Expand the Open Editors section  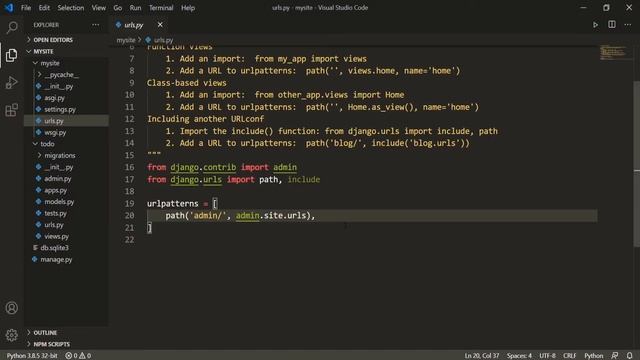[x=66, y=40]
